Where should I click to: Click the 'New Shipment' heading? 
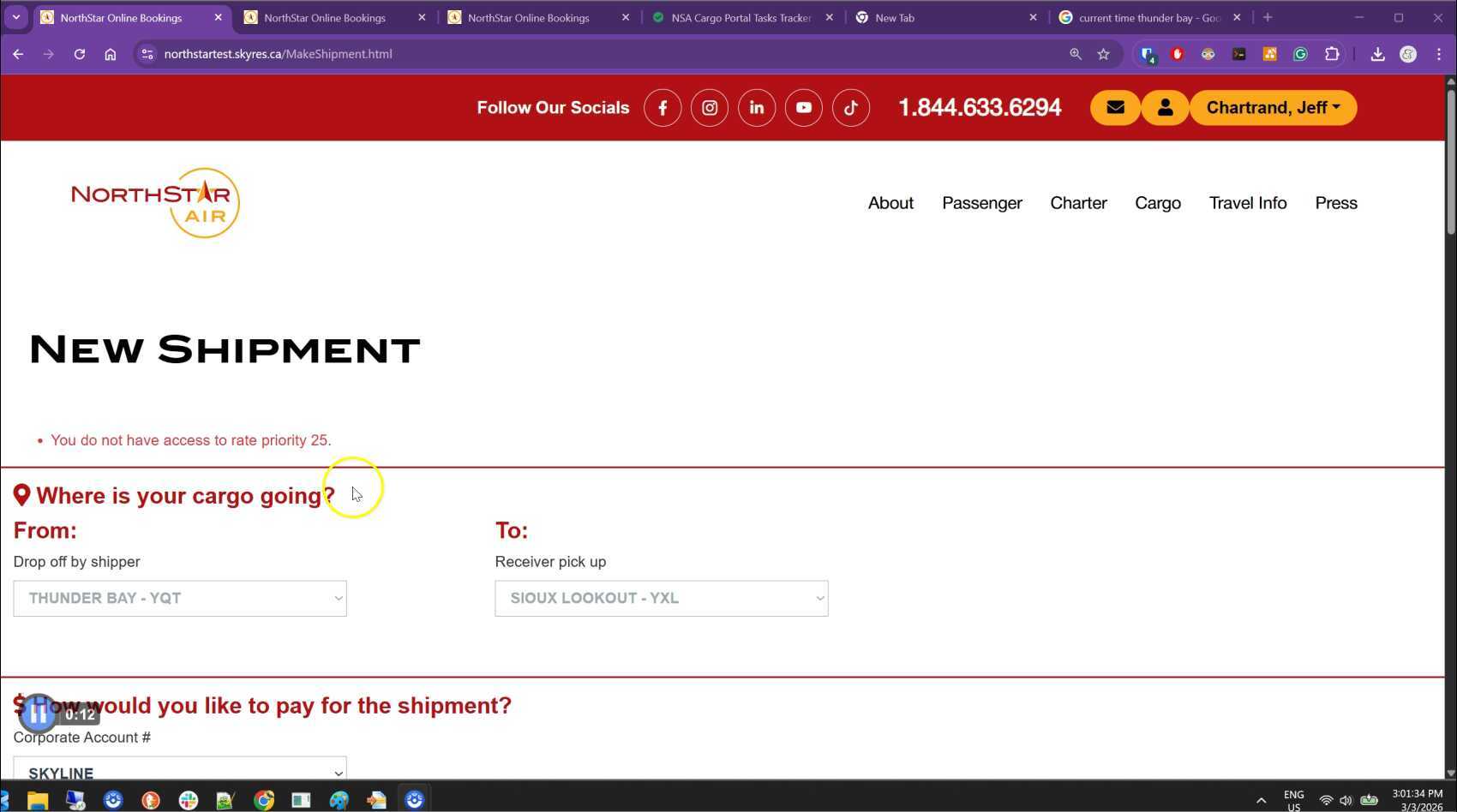[x=225, y=349]
